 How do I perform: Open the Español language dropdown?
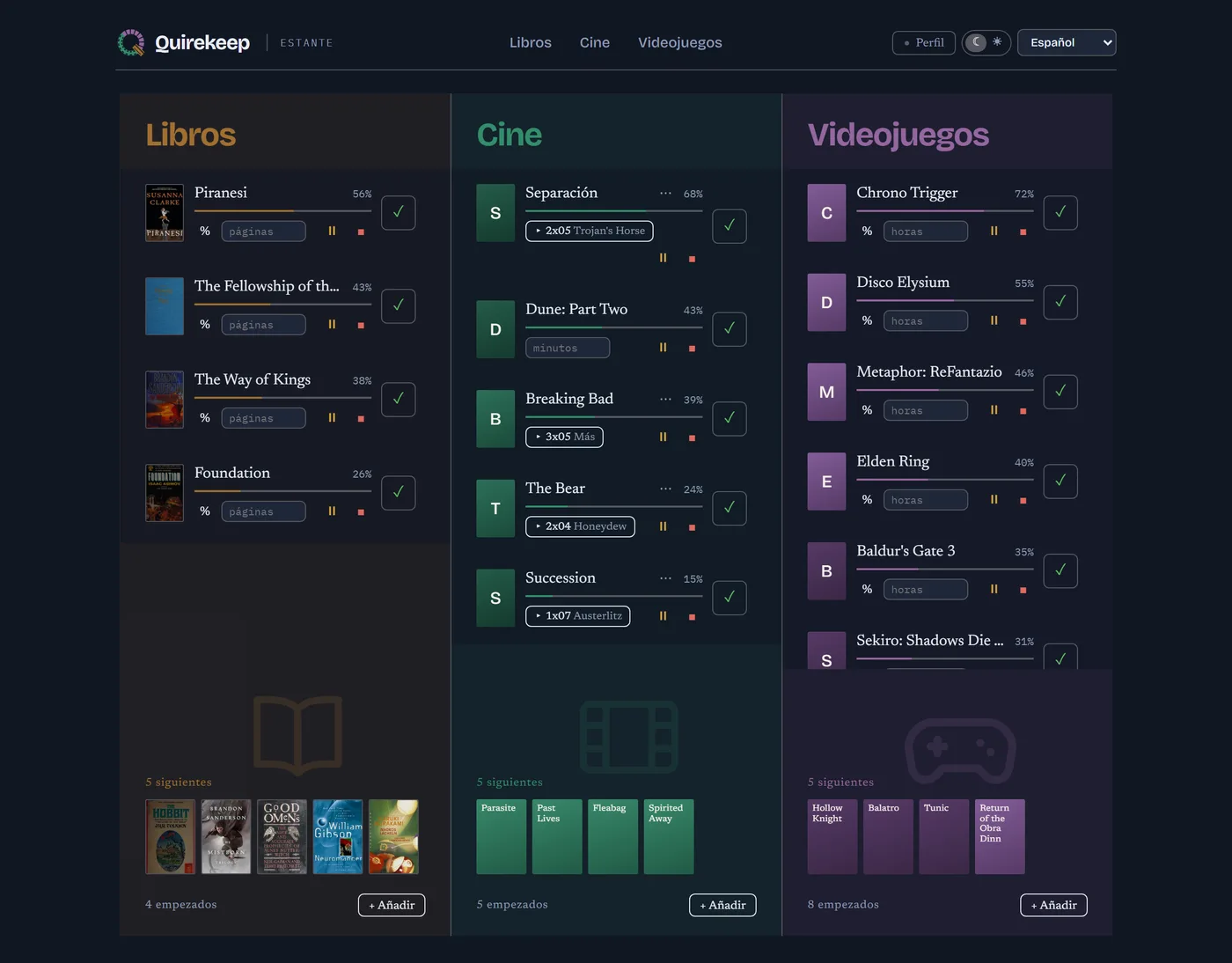click(1067, 42)
